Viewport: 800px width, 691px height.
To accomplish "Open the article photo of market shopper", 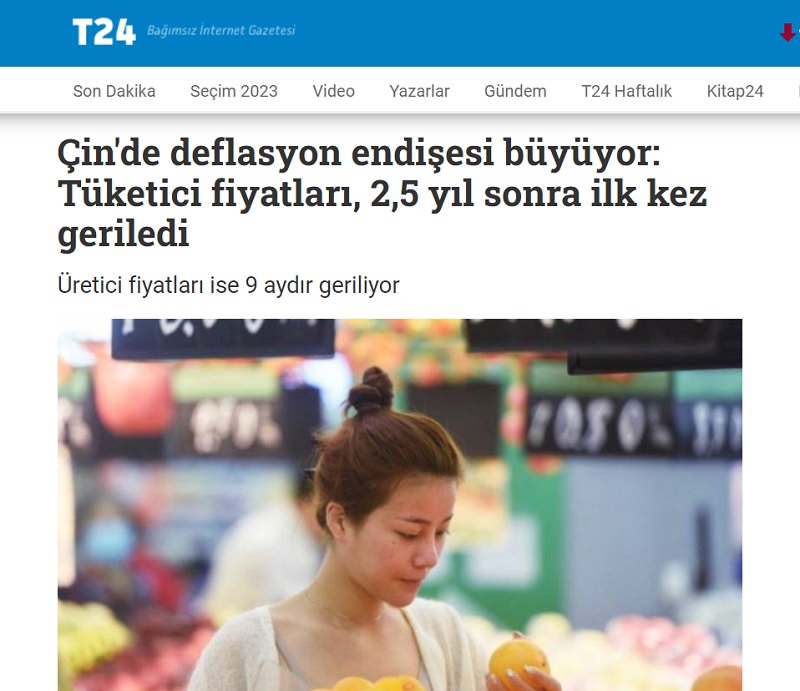I will 400,505.
